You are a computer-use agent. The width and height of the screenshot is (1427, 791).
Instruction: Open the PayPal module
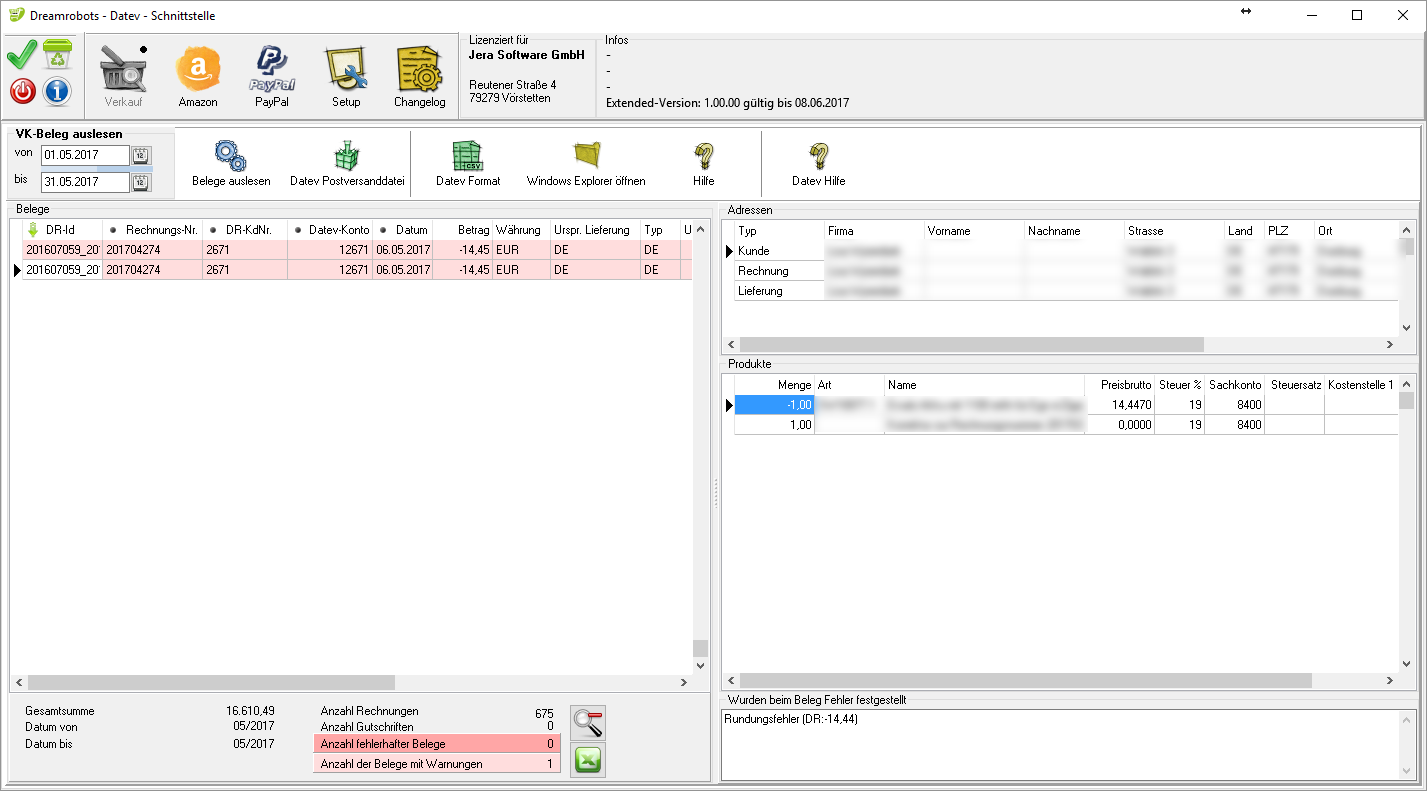(271, 77)
